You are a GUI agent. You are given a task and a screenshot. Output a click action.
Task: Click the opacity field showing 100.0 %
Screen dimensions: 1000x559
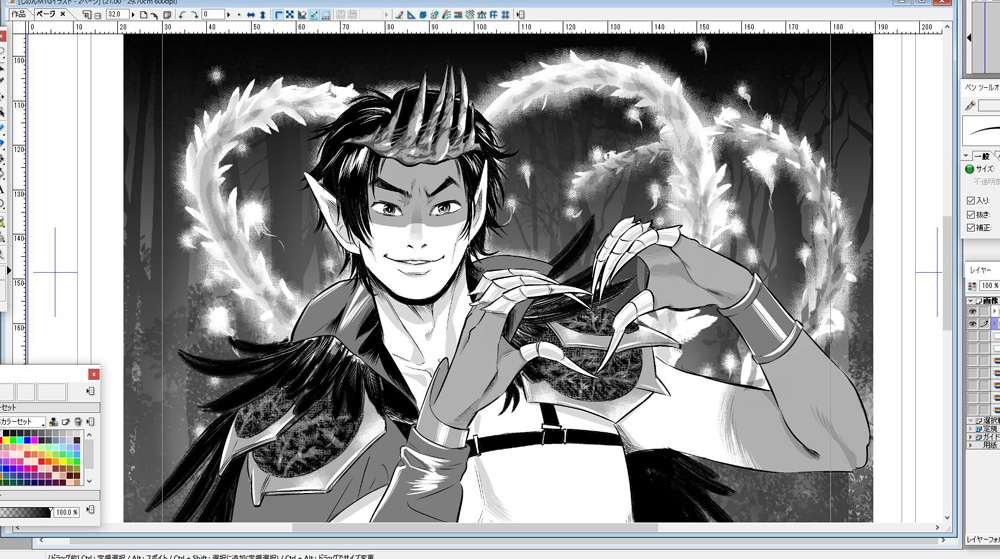67,512
